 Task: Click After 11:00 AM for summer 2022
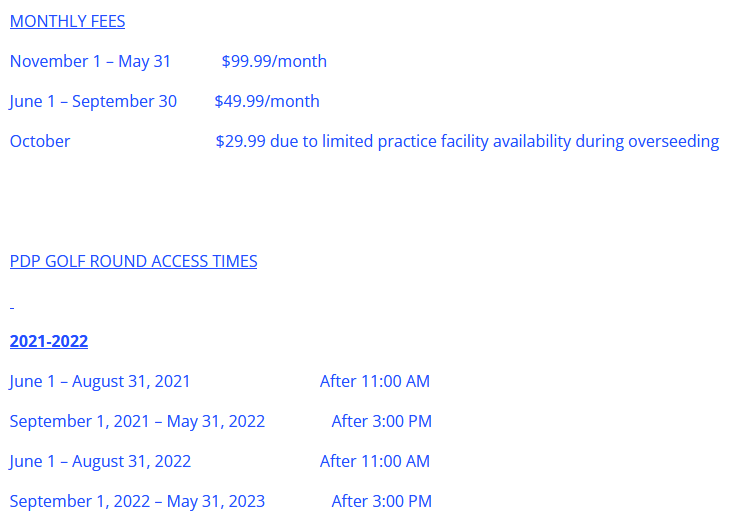pos(375,461)
